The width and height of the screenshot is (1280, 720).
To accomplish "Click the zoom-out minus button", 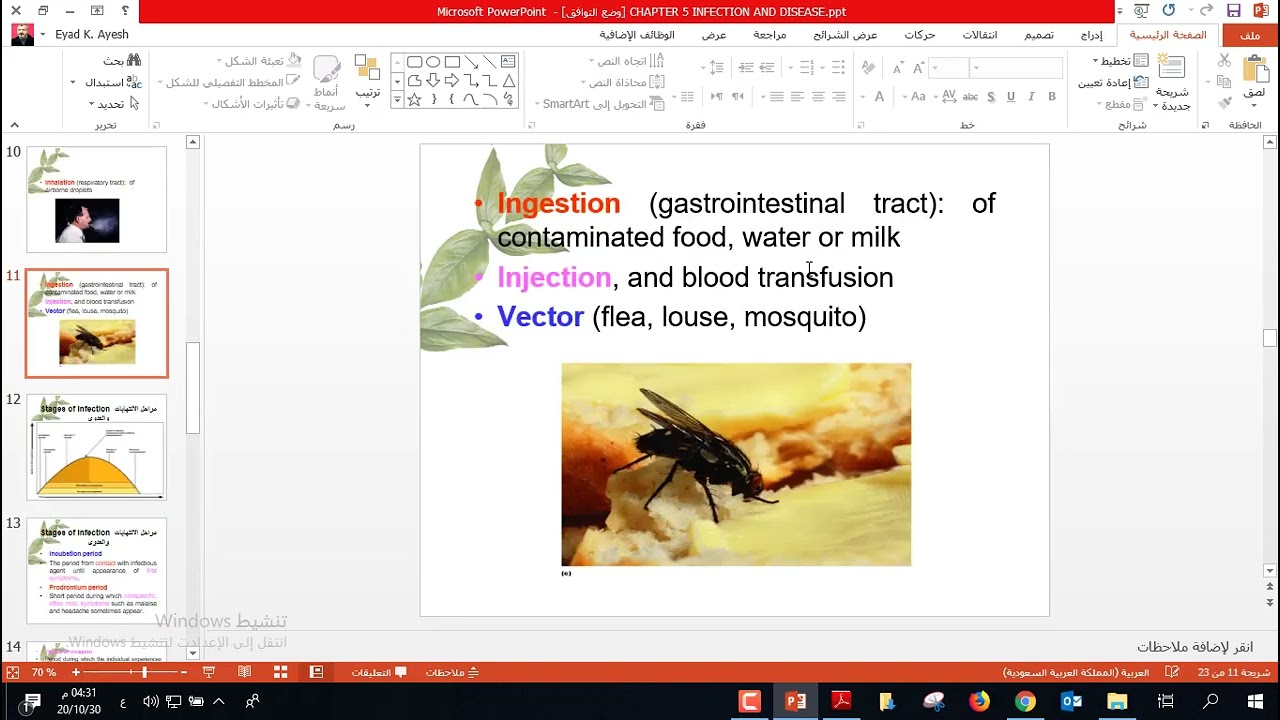I will 184,672.
